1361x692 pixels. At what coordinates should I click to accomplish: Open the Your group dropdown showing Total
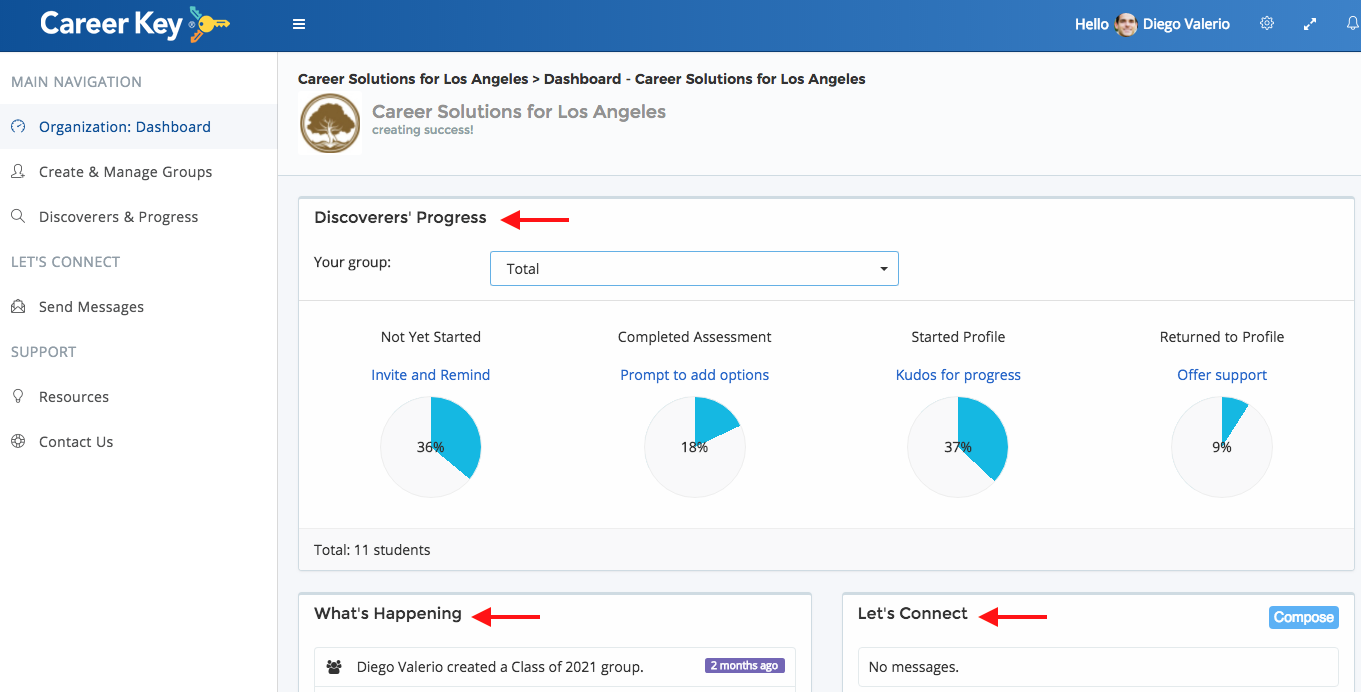(x=694, y=268)
